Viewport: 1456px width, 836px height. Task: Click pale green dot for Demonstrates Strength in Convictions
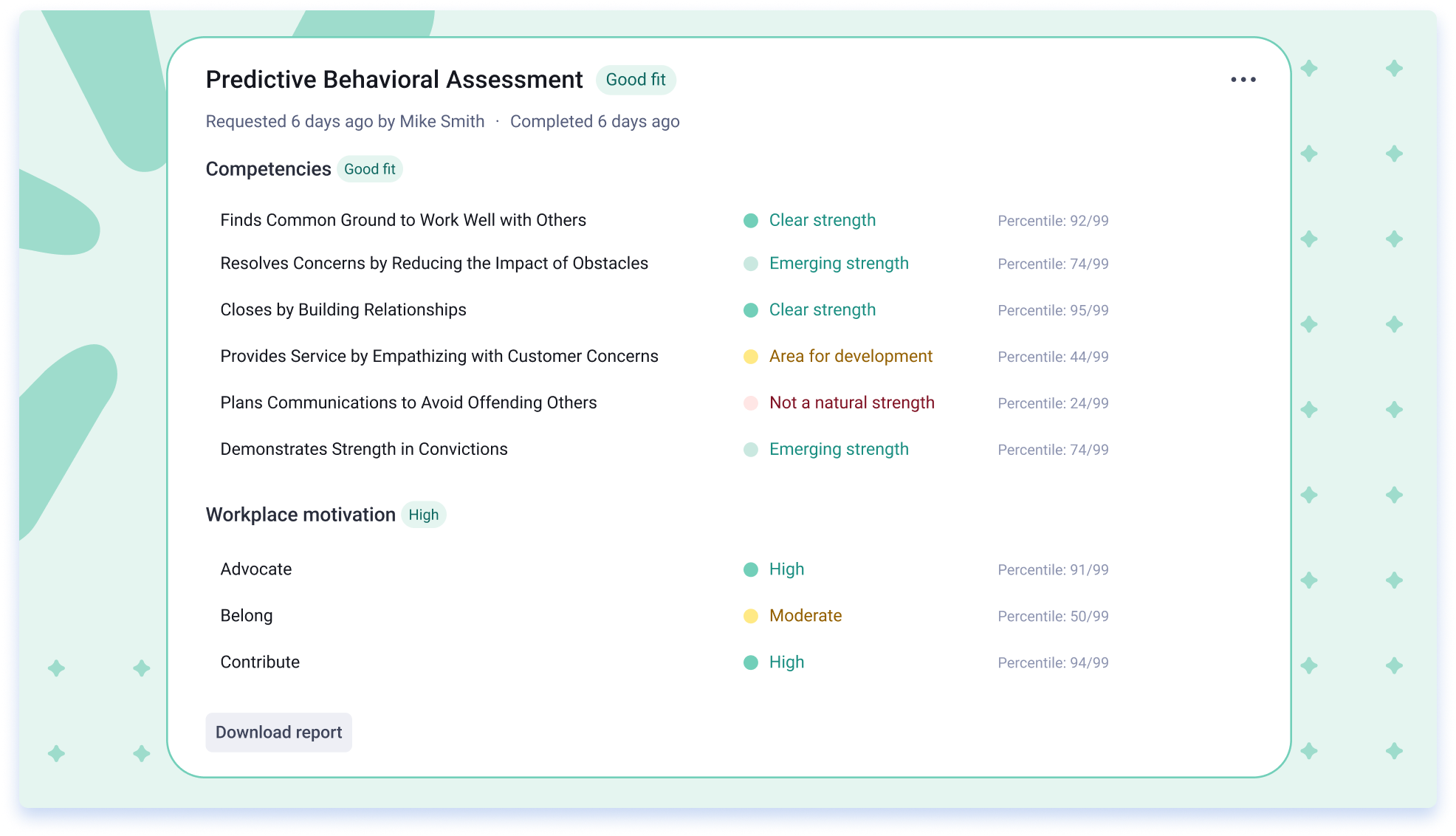pyautogui.click(x=751, y=450)
